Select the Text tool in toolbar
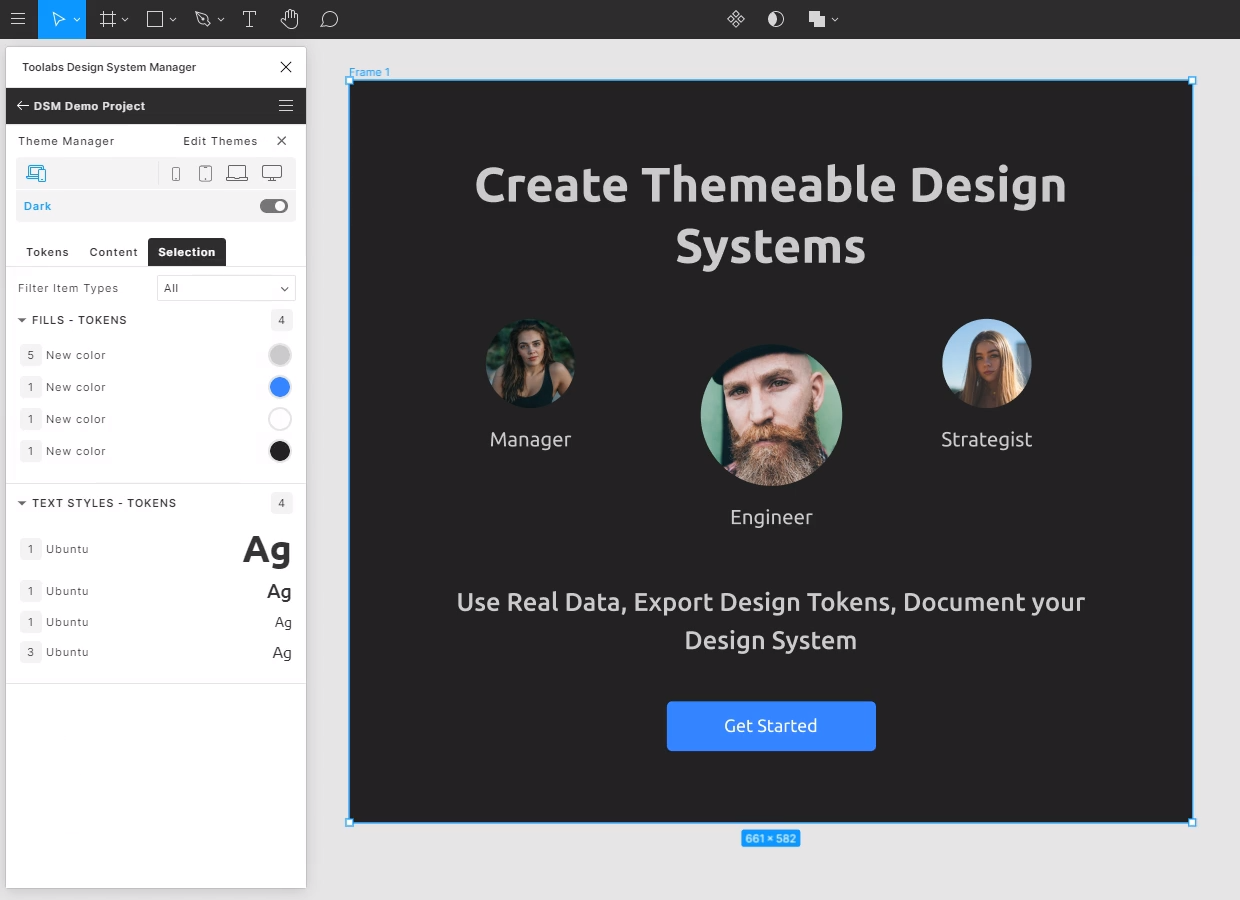This screenshot has width=1240, height=900. (x=249, y=19)
